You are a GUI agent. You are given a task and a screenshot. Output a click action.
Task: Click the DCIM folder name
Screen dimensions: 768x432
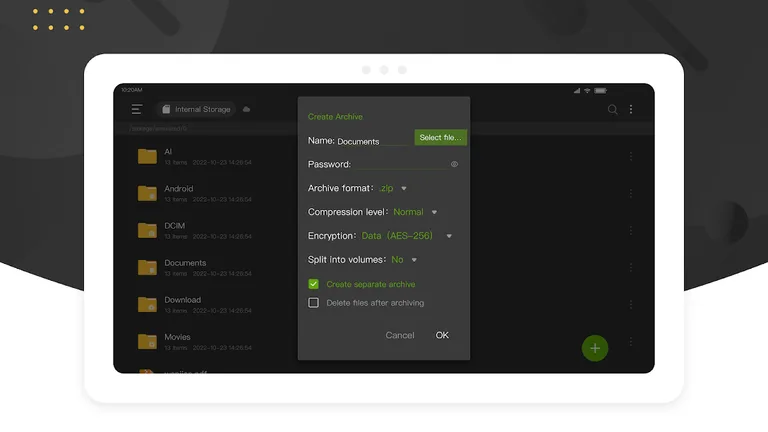click(x=174, y=226)
